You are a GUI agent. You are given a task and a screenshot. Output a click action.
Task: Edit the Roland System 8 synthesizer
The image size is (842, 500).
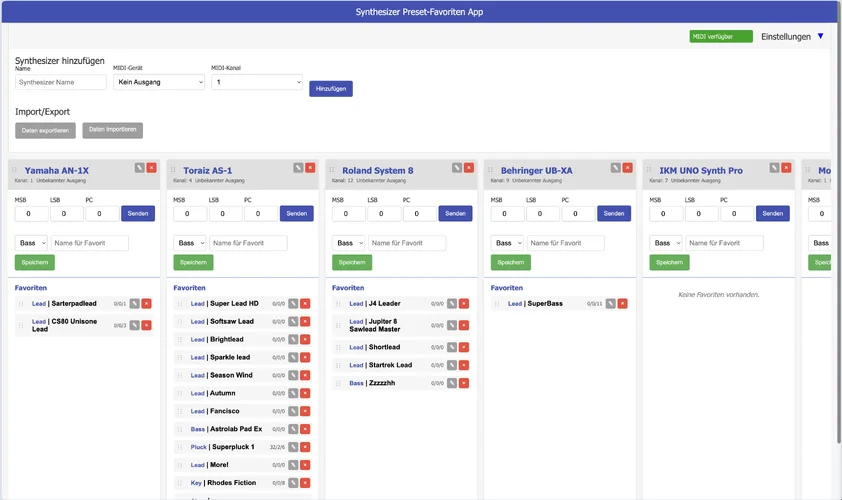tap(457, 168)
